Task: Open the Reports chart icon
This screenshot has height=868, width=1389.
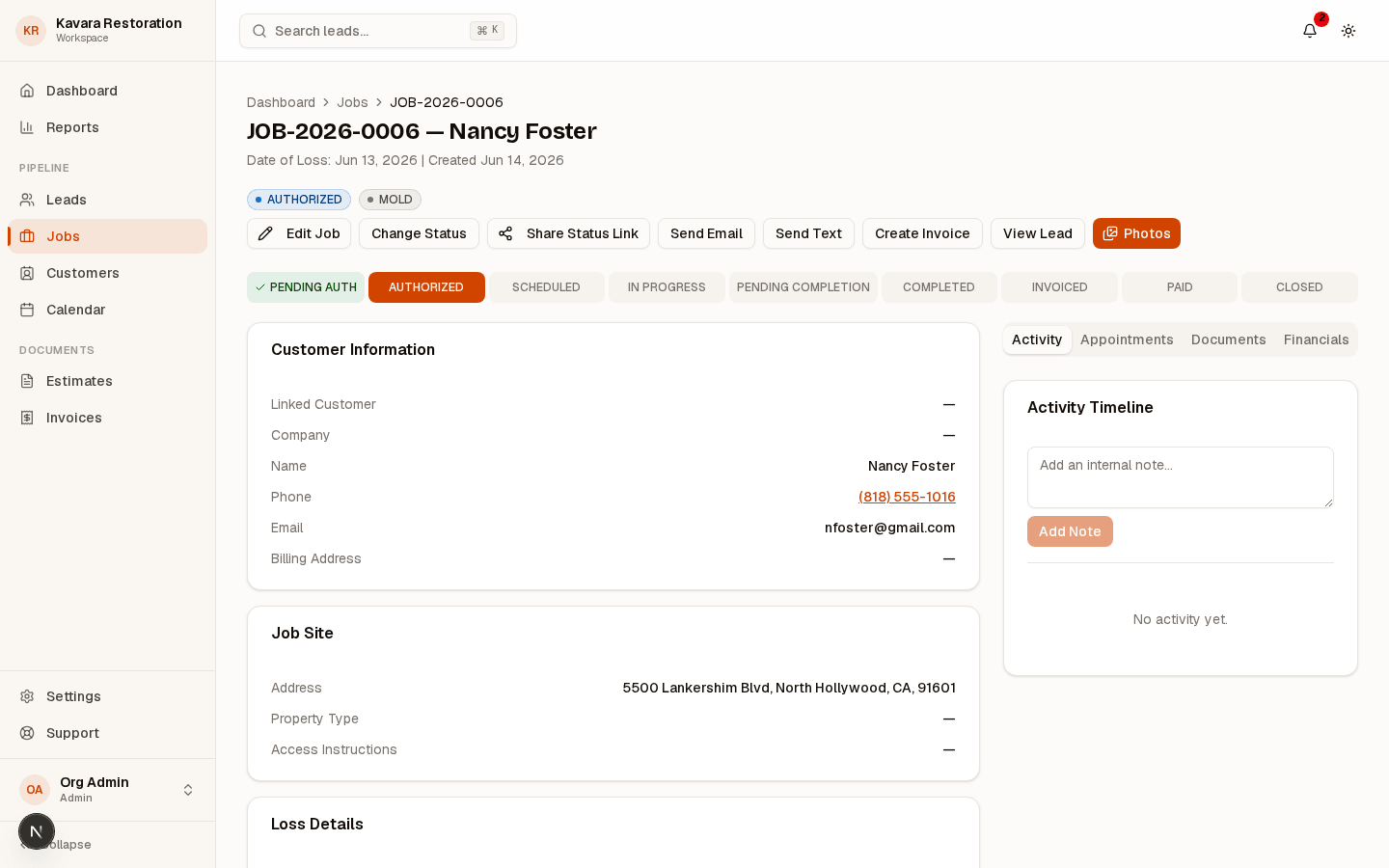Action: point(27,127)
